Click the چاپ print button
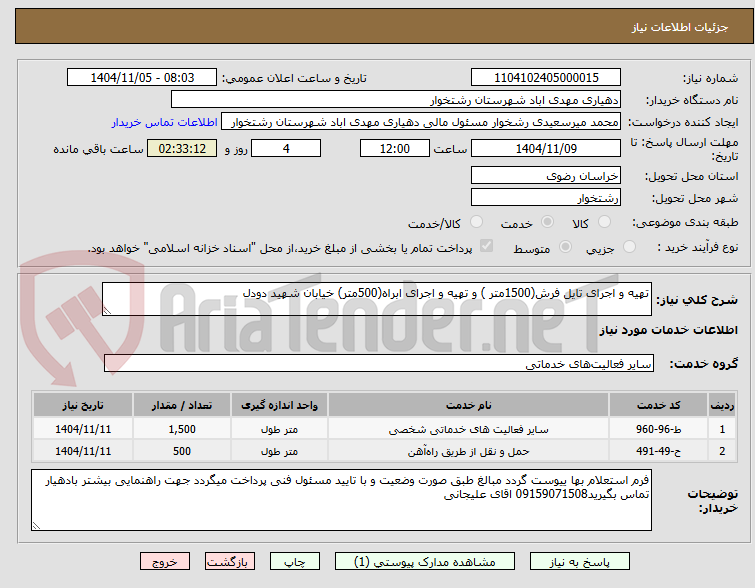Image resolution: width=755 pixels, height=588 pixels. (295, 562)
